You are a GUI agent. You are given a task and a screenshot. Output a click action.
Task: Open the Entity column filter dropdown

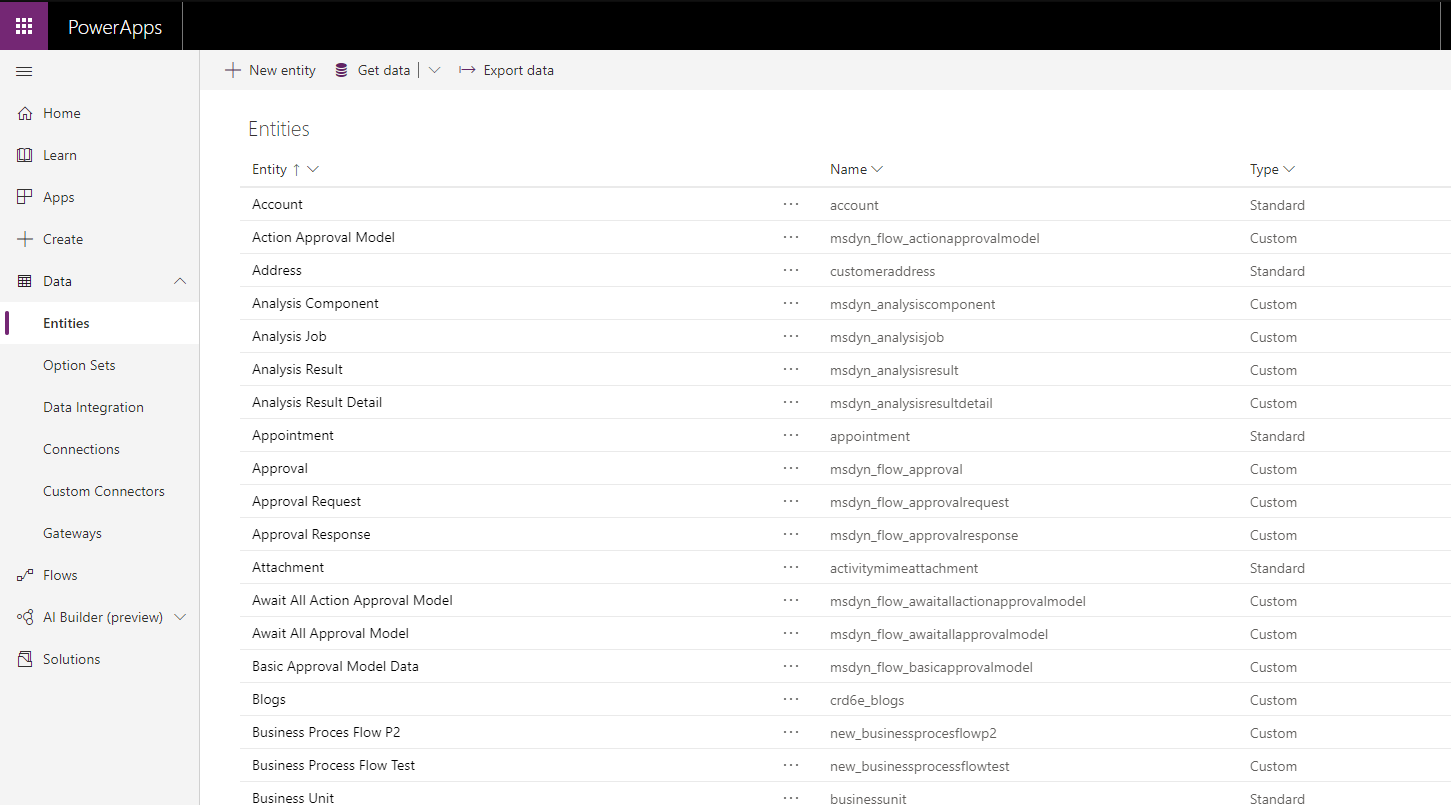313,170
